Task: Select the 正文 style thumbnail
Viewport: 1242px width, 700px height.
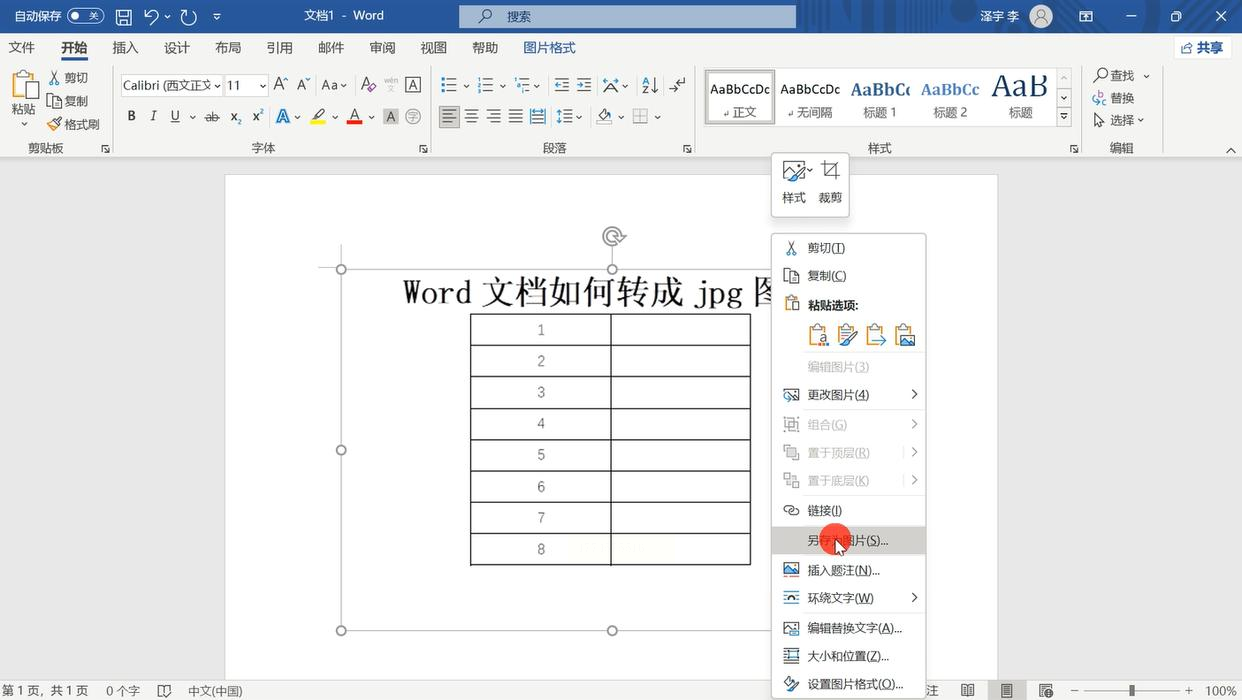Action: click(x=740, y=96)
